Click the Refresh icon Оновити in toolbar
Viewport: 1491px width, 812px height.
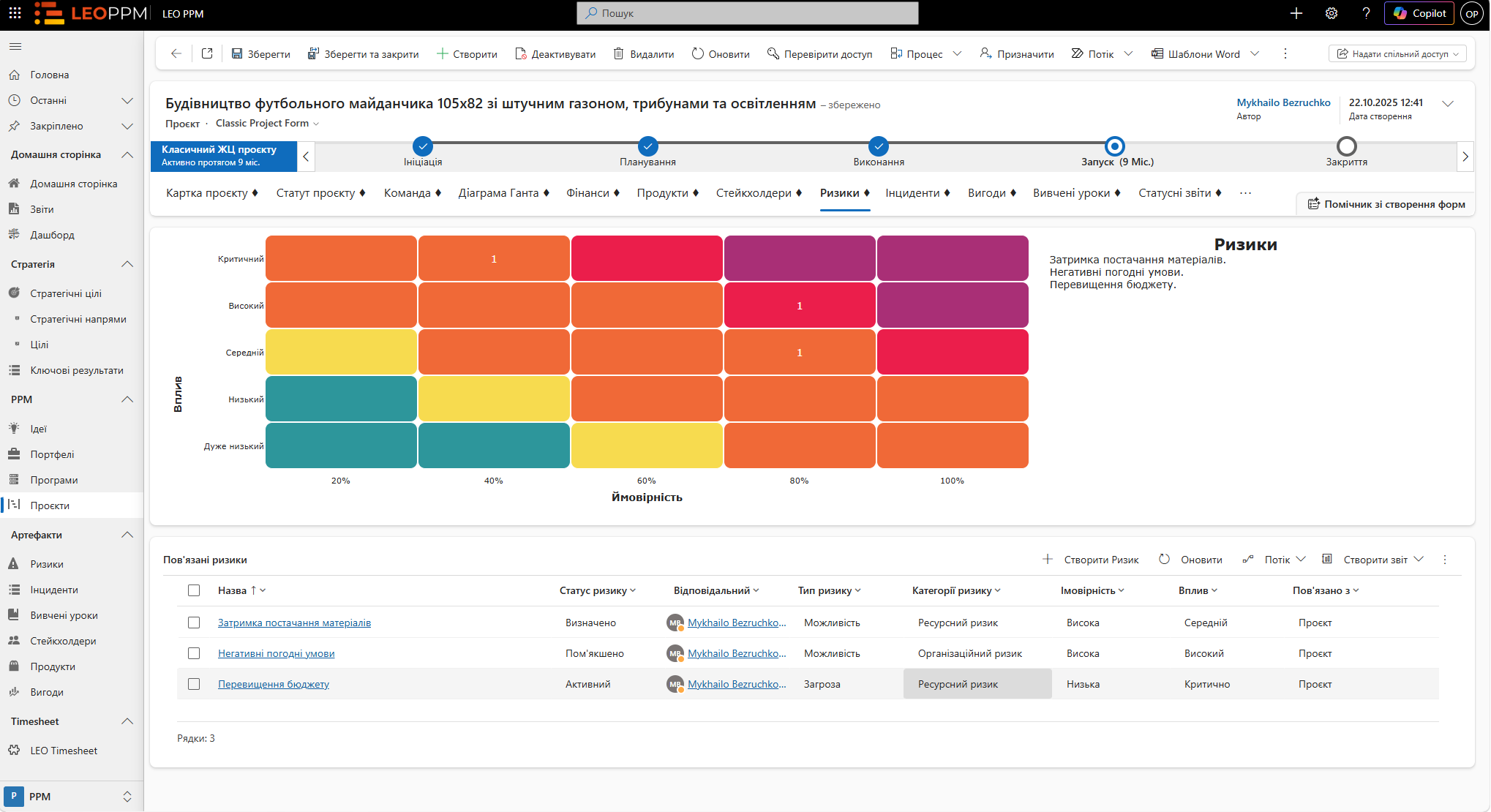[698, 53]
